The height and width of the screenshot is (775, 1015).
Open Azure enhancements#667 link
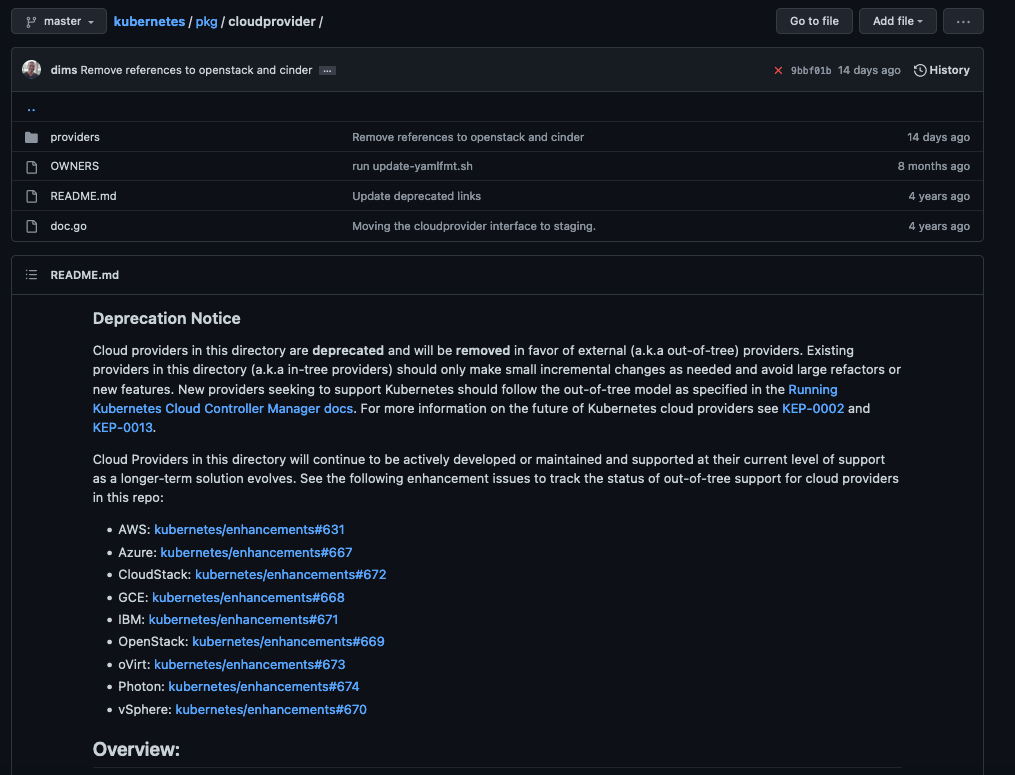pyautogui.click(x=256, y=552)
